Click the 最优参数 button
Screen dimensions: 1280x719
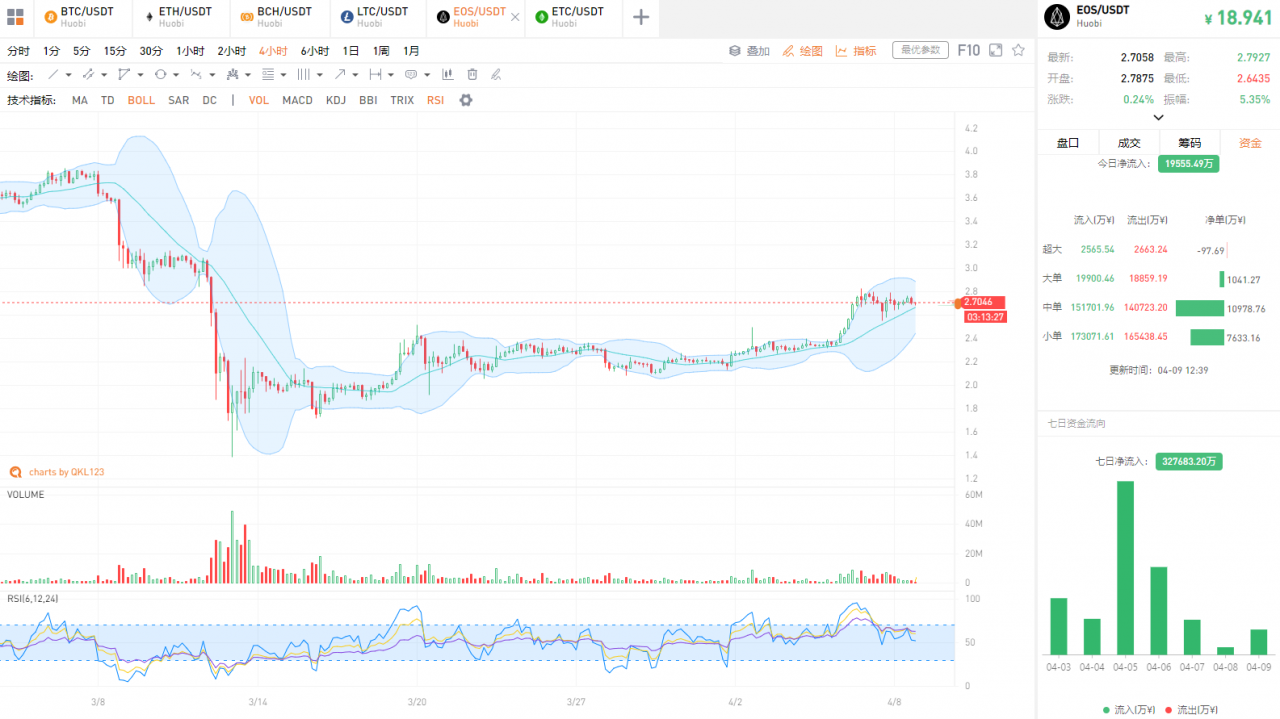[x=920, y=50]
